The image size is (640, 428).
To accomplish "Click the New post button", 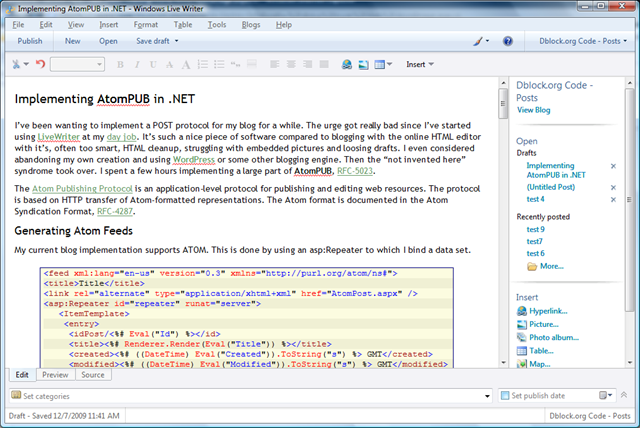I will (x=72, y=41).
